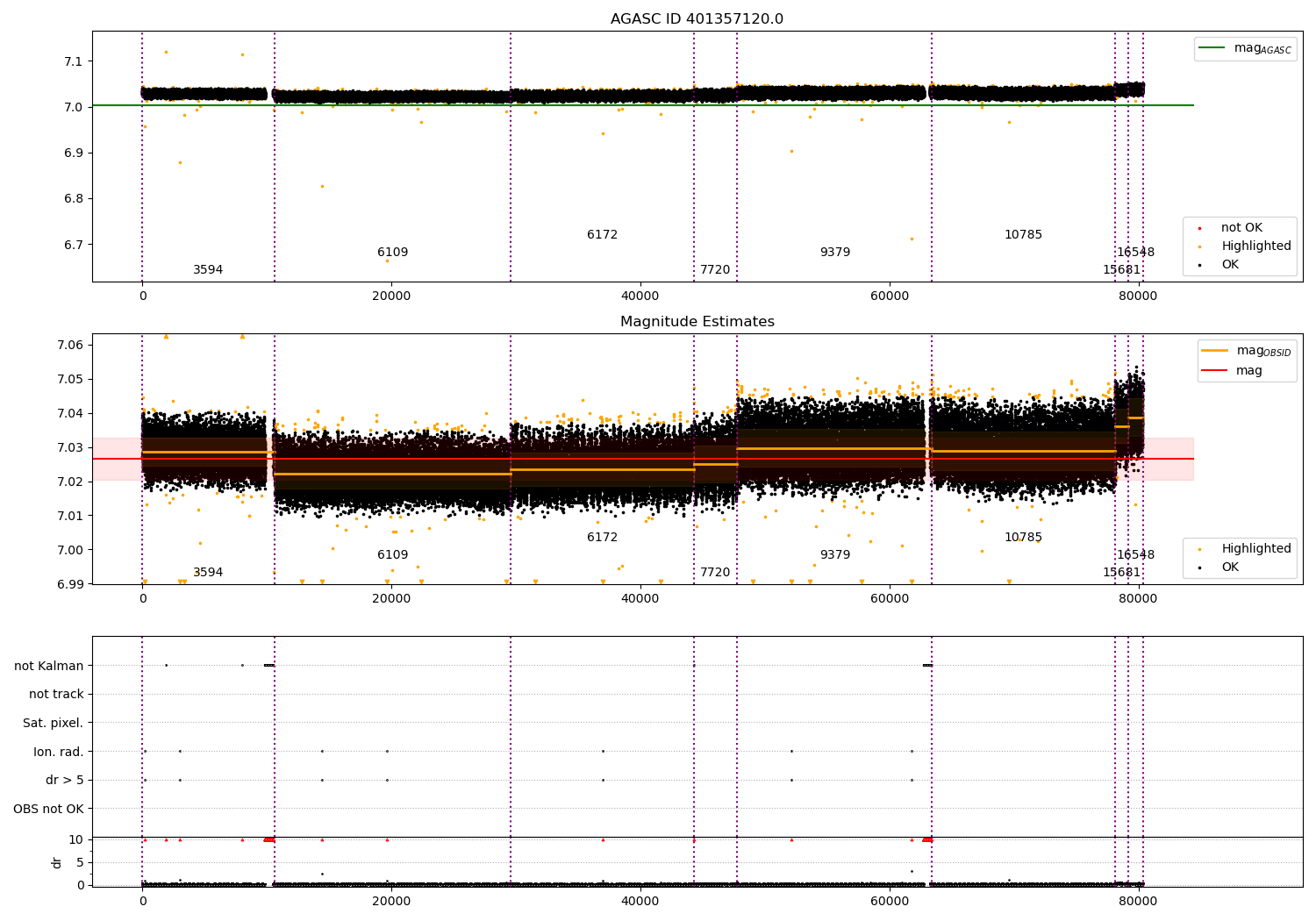Select the mag AGASC legend entry
Image resolution: width=1316 pixels, height=921 pixels.
tap(1245, 48)
